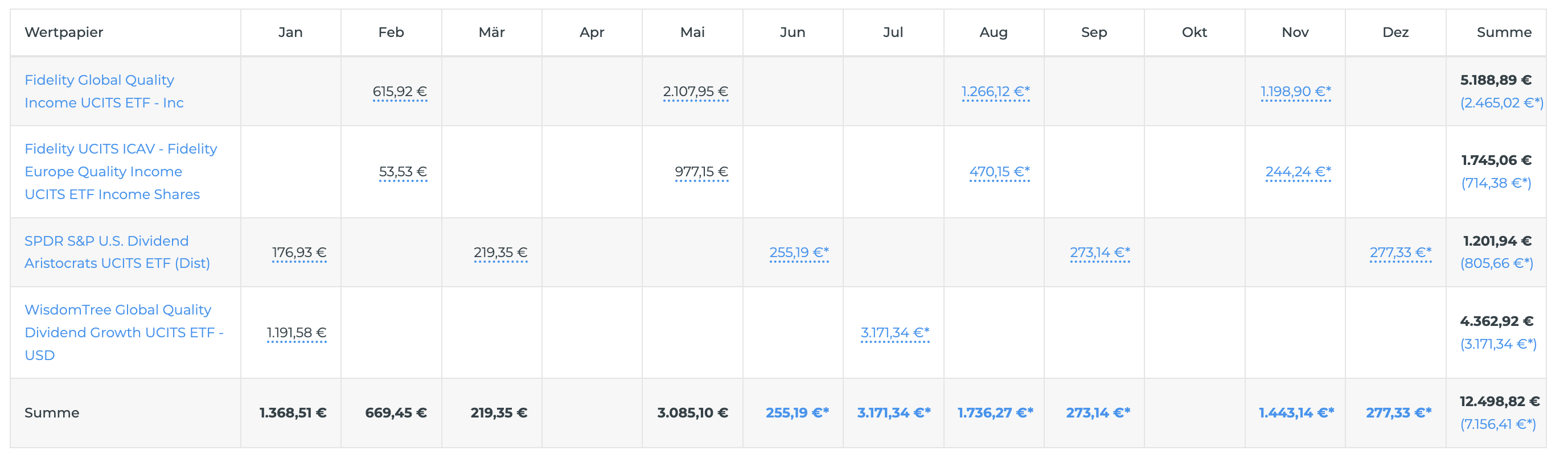This screenshot has width=1568, height=463.
Task: Click the 615,92 € February dividend value
Action: pos(399,91)
